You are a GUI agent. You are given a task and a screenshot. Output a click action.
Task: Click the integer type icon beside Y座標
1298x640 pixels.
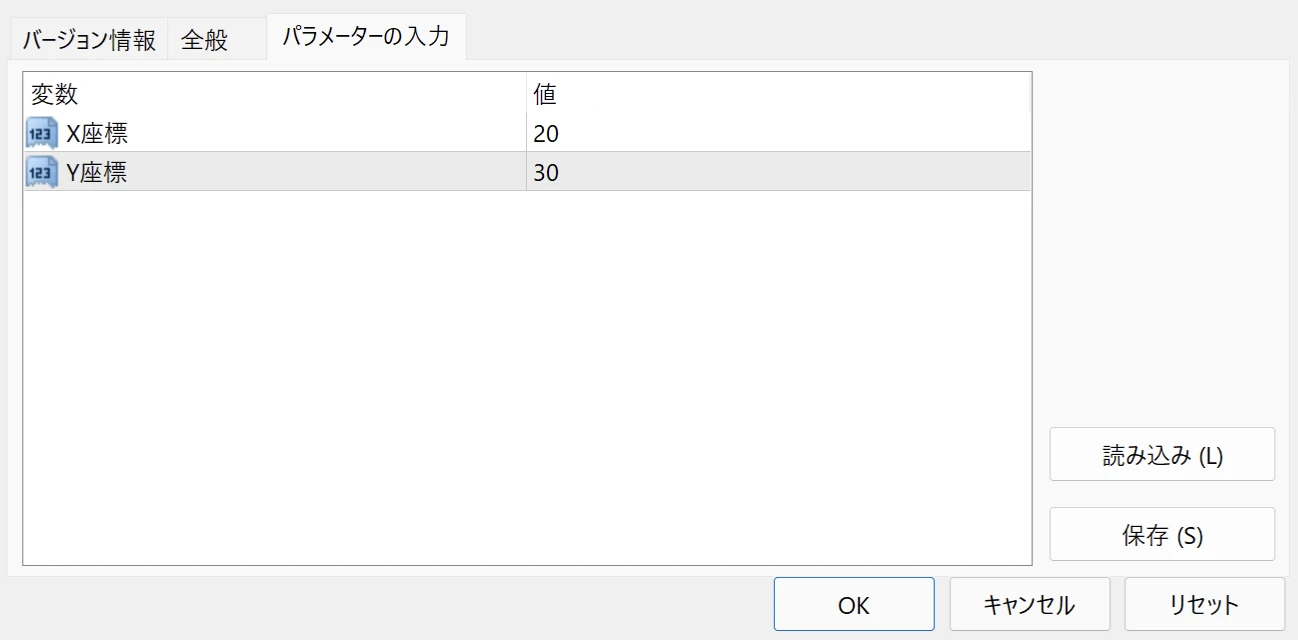[42, 172]
